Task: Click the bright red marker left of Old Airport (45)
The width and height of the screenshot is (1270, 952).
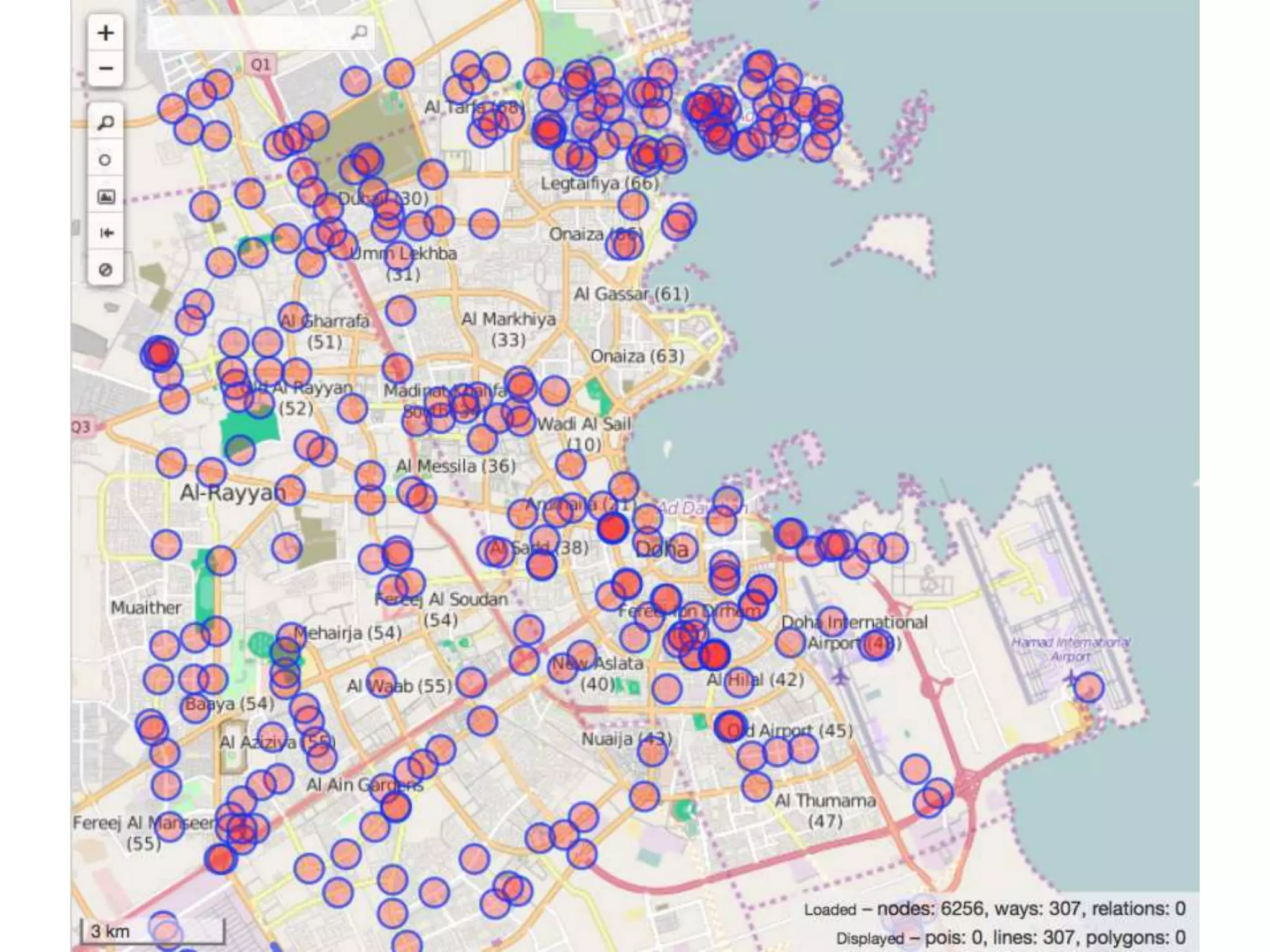Action: pos(729,726)
